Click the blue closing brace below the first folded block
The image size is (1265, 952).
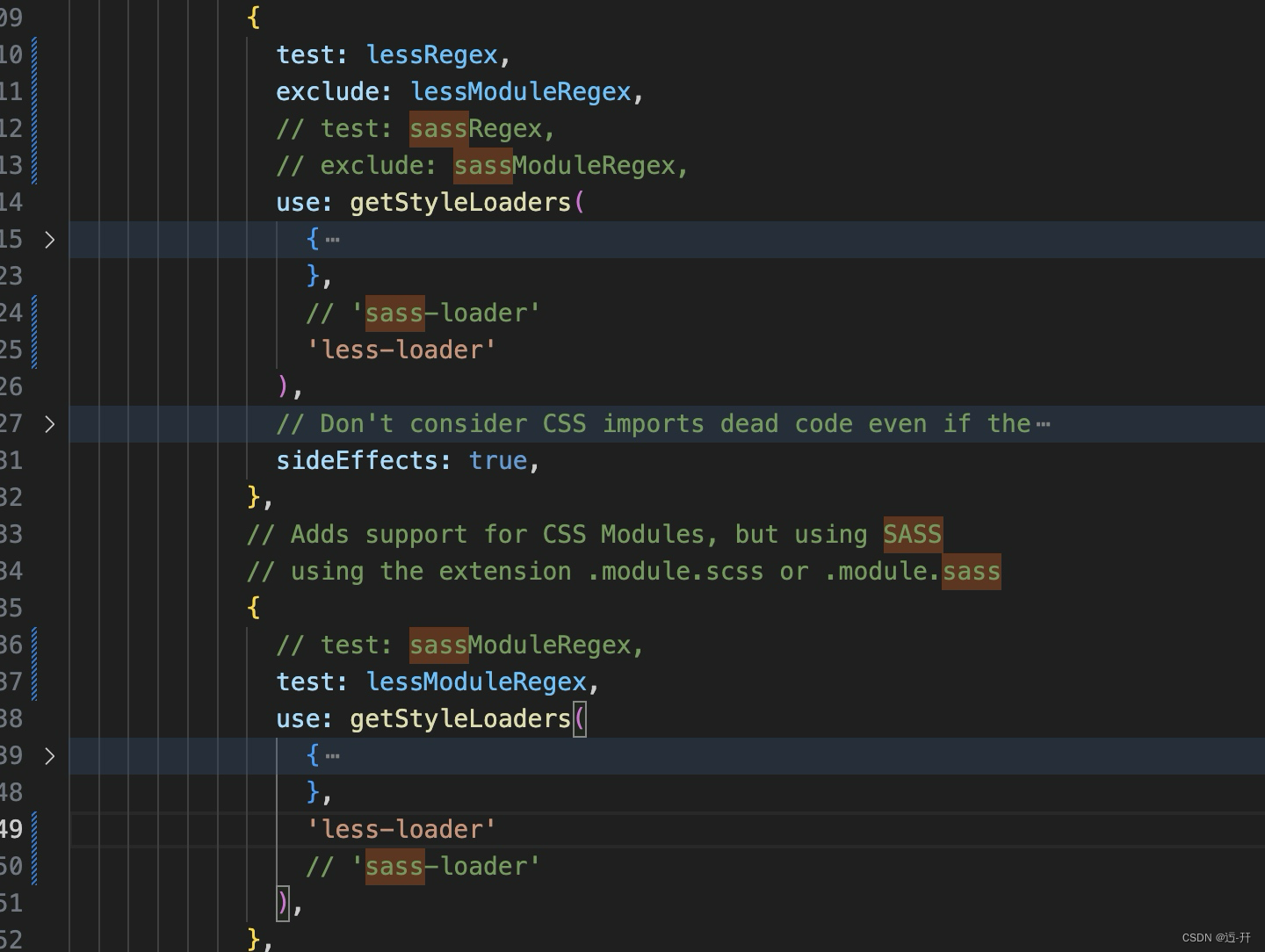pyautogui.click(x=313, y=276)
